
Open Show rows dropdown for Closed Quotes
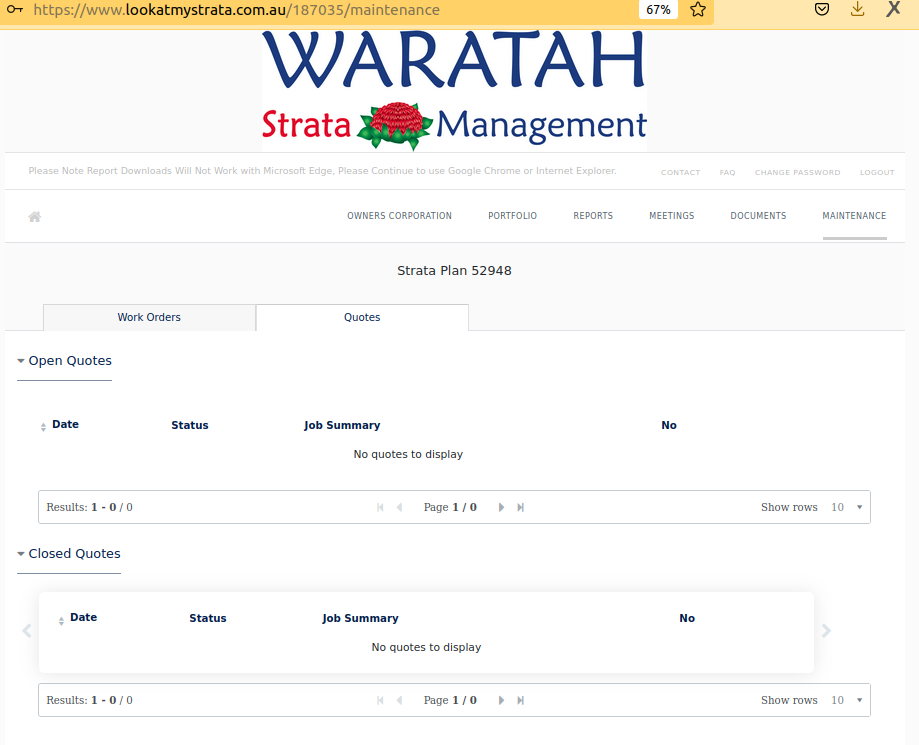pyautogui.click(x=847, y=700)
